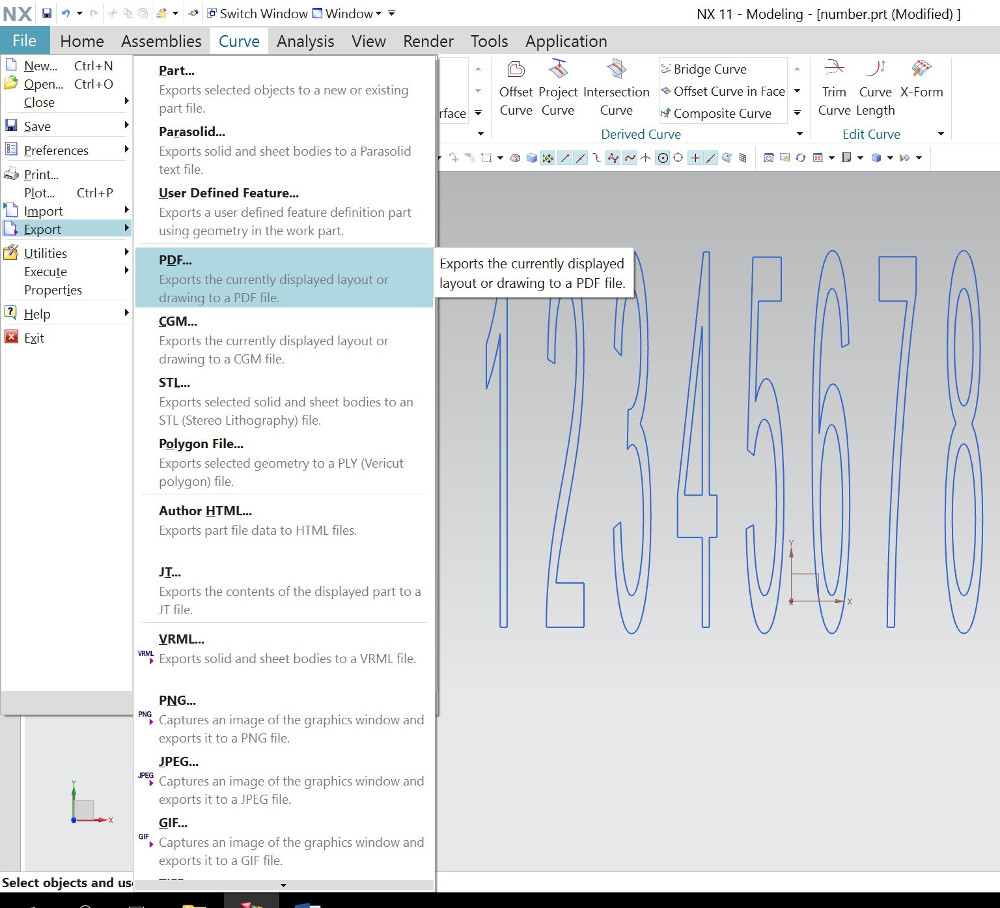Viewport: 1000px width, 908px height.
Task: Toggle the Enable Snap Point button
Action: pos(547,157)
